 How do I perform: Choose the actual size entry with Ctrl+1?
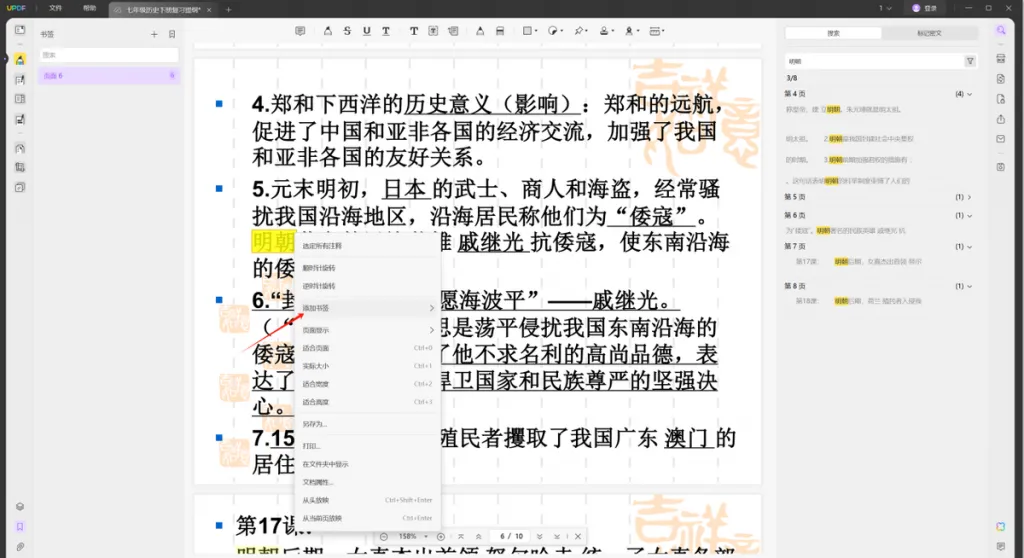coord(368,366)
